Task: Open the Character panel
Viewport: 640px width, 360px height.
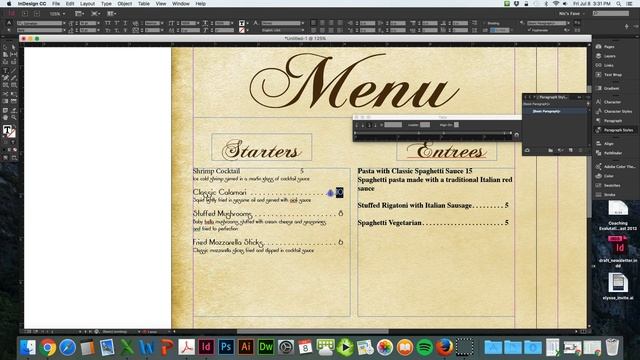Action: pos(608,102)
